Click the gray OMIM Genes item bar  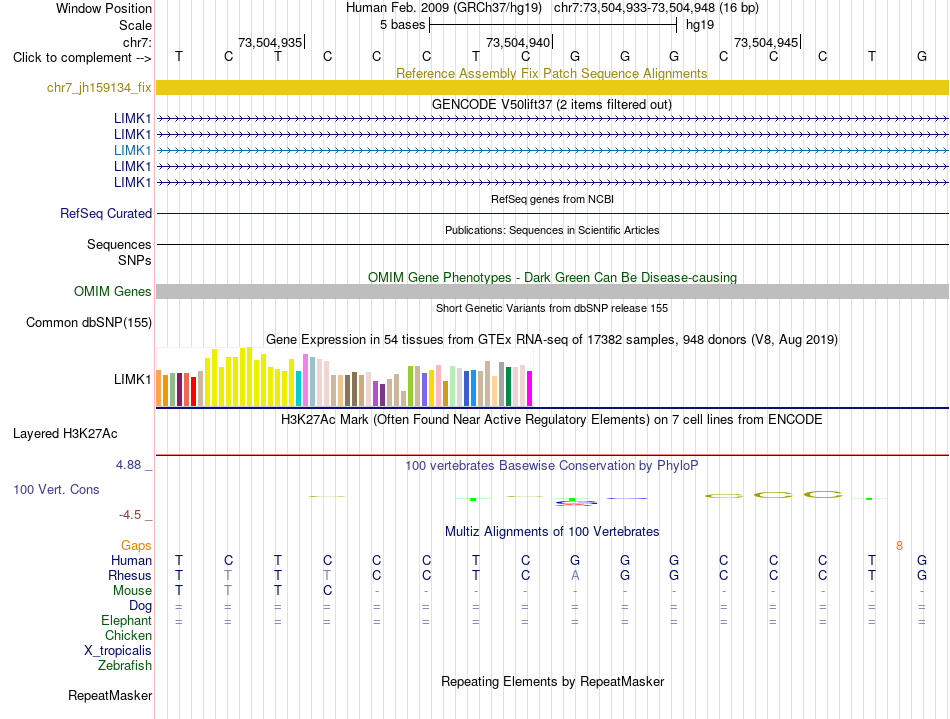point(552,291)
